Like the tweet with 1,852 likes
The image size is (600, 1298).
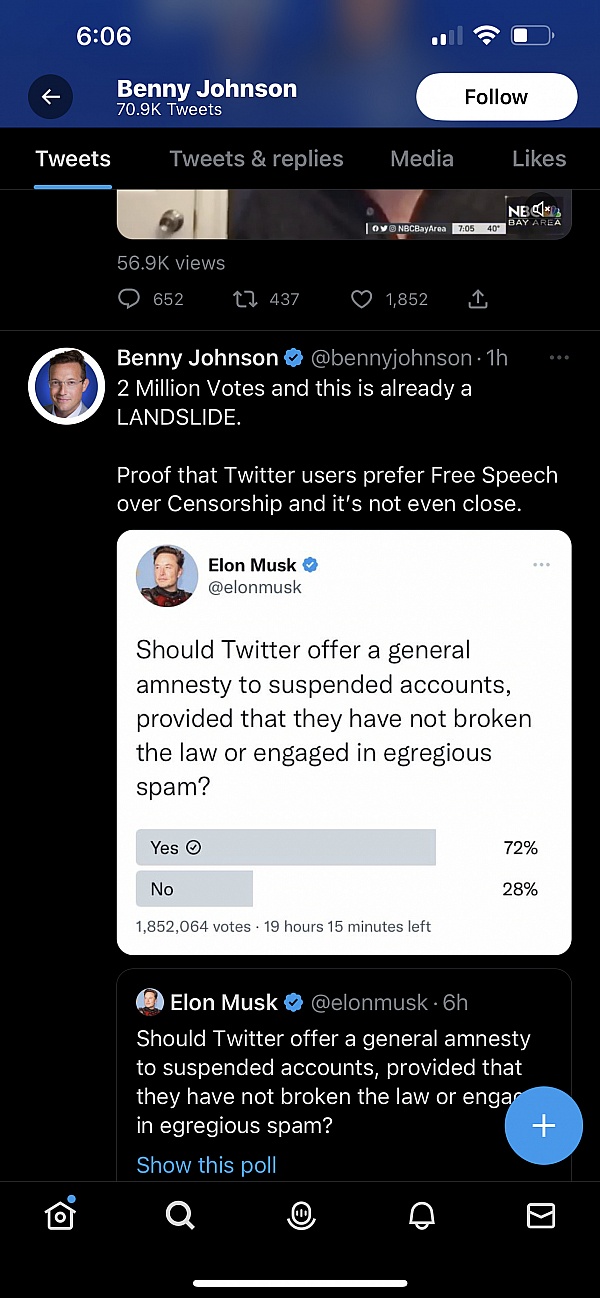362,299
